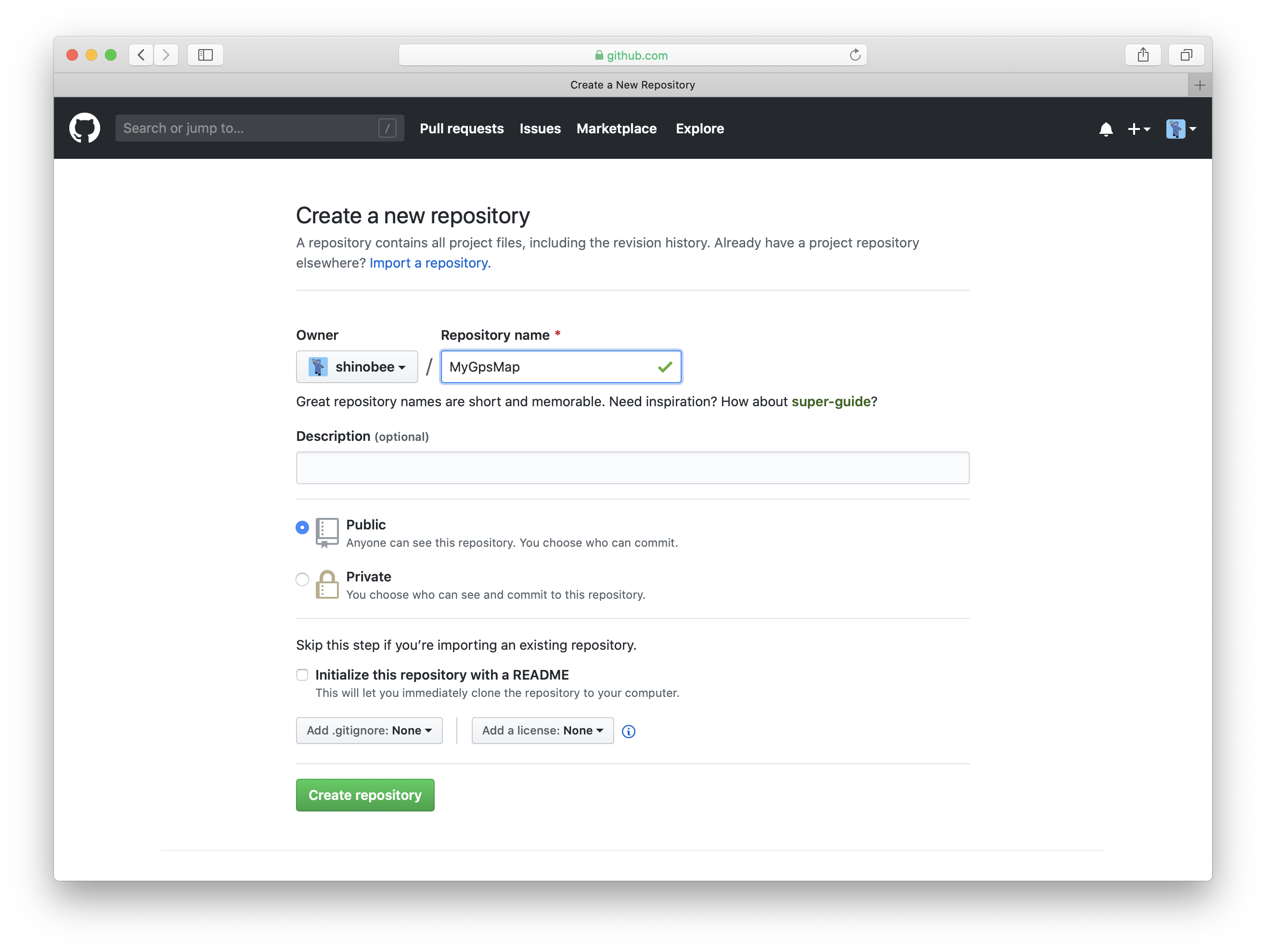Follow the Import a repository link
Viewport: 1266px width, 952px height.
click(430, 263)
